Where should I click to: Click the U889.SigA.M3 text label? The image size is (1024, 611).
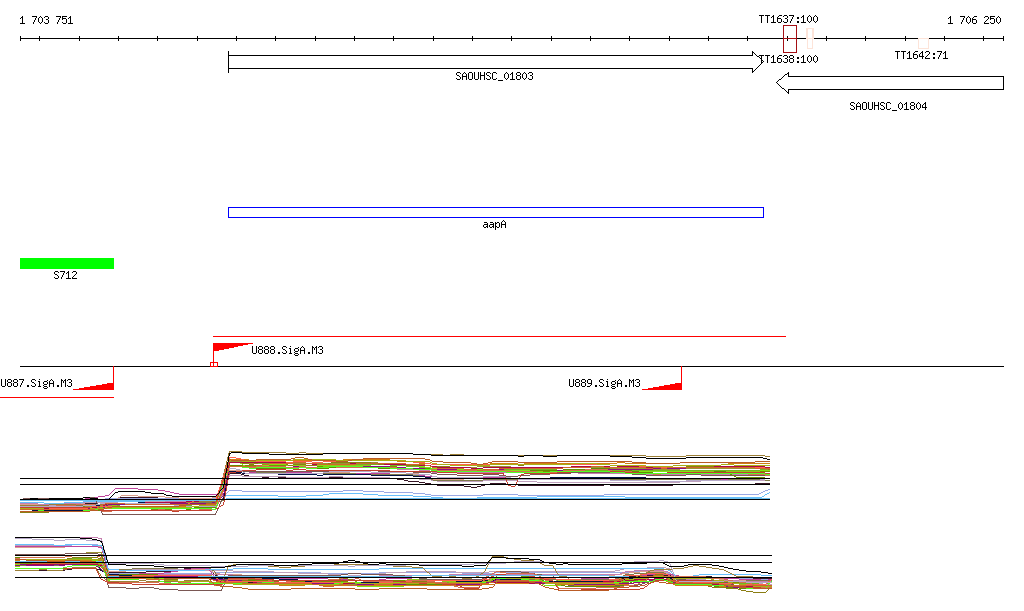(604, 383)
